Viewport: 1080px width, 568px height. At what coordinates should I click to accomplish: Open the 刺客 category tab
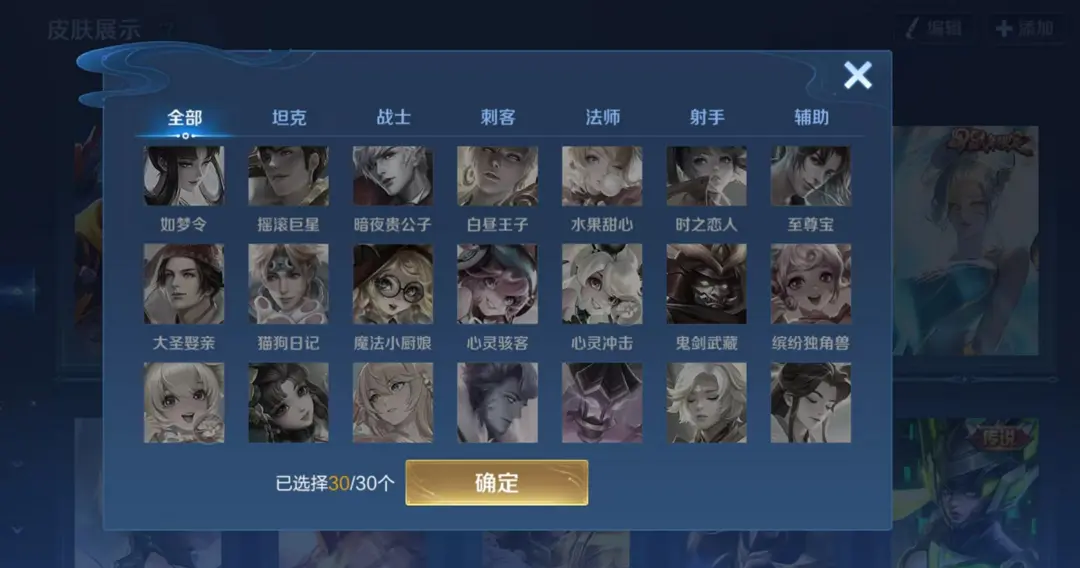tap(498, 118)
